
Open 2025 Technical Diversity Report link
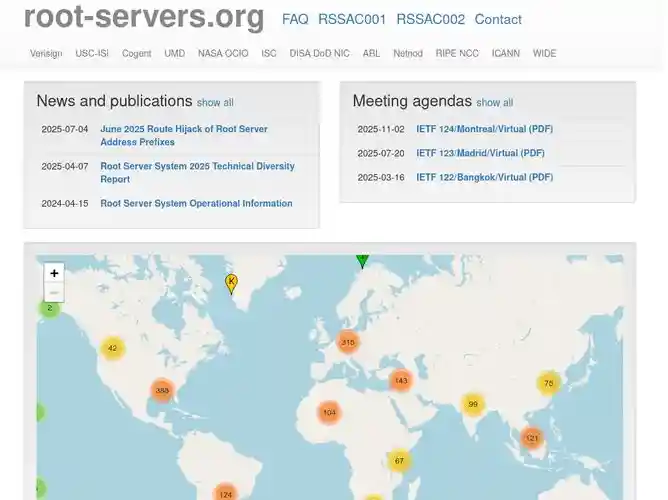click(197, 172)
